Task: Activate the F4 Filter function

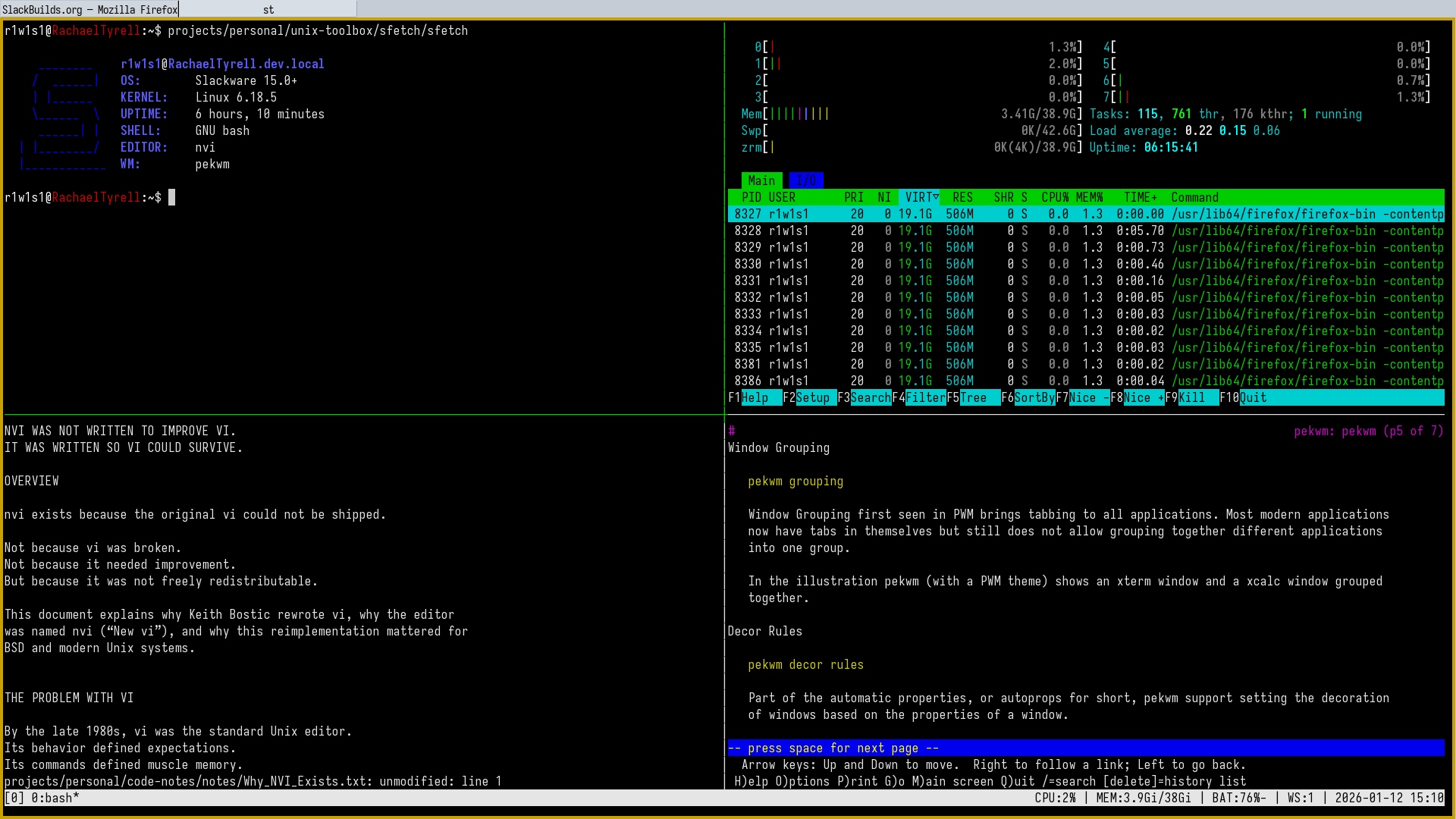Action: click(925, 397)
